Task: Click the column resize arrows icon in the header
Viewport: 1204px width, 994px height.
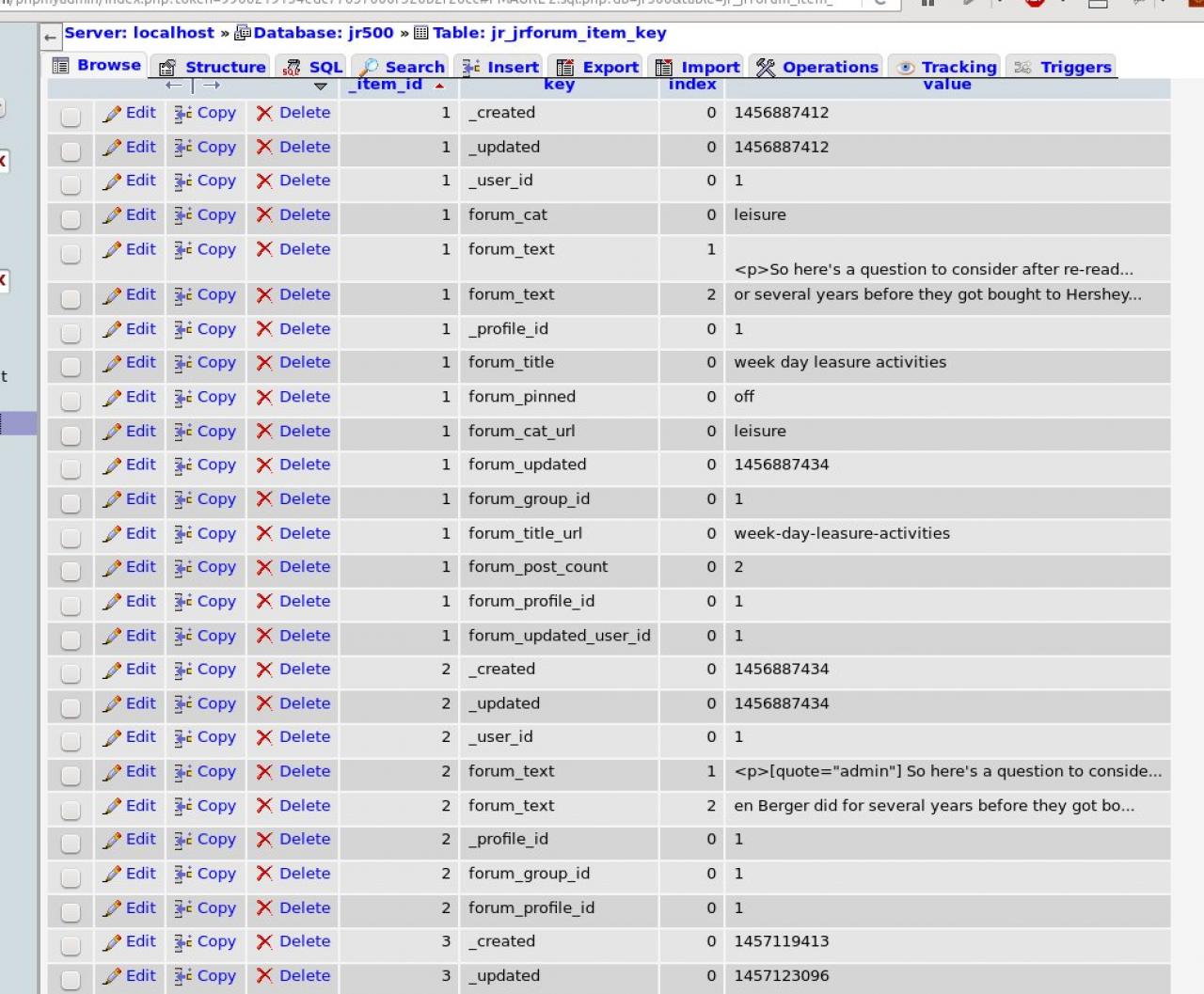Action: 193,86
